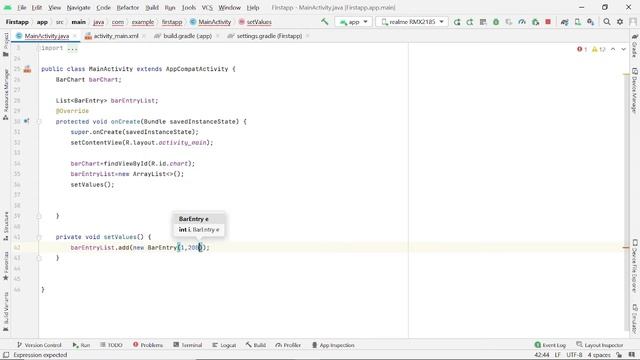Click the class gutter icon beside MainActivity
The height and width of the screenshot is (360, 640).
(x=27, y=69)
